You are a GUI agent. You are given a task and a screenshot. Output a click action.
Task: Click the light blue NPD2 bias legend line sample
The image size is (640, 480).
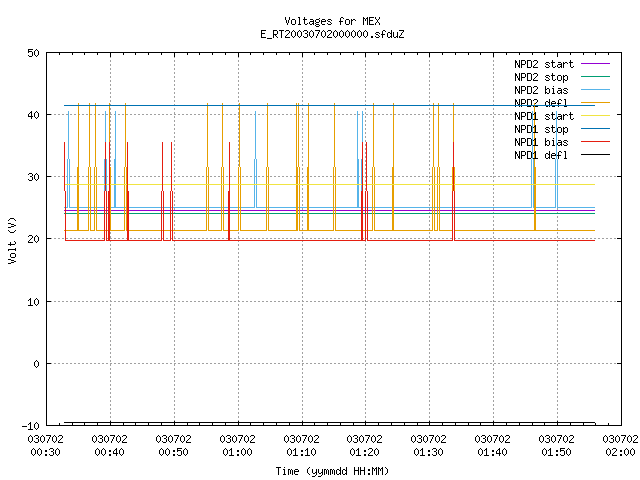pos(596,90)
